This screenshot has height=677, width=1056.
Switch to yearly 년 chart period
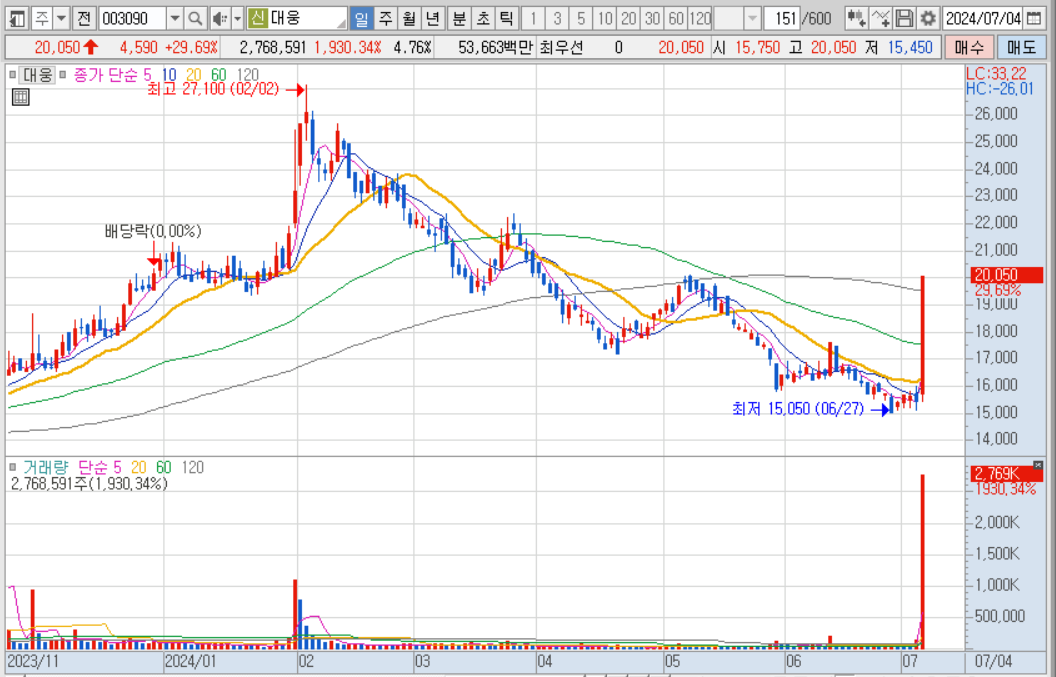click(x=432, y=18)
